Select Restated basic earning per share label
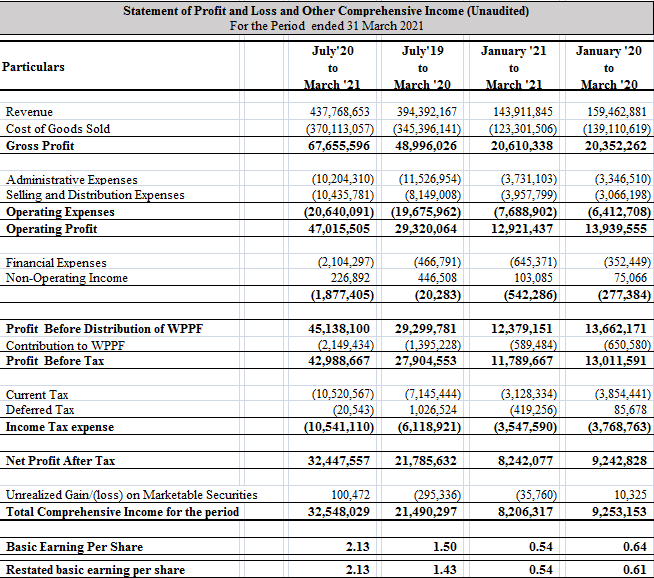This screenshot has width=654, height=578. point(95,570)
